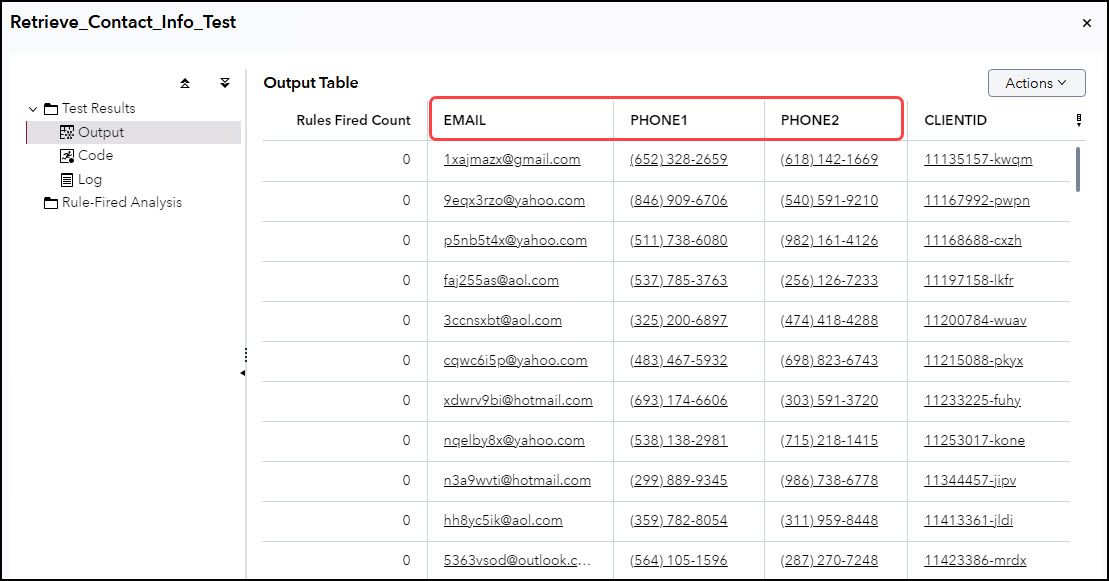
Task: Open email link 1xajmaxz@gmail.com
Action: [x=510, y=159]
